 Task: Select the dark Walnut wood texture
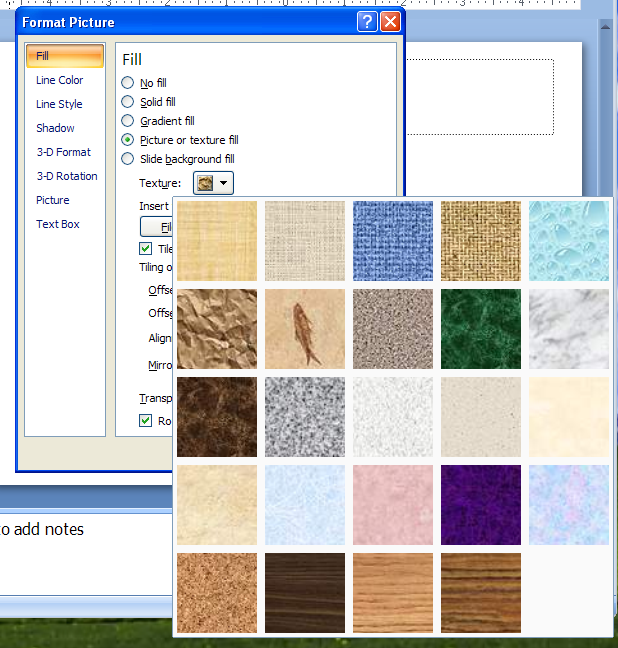305,593
